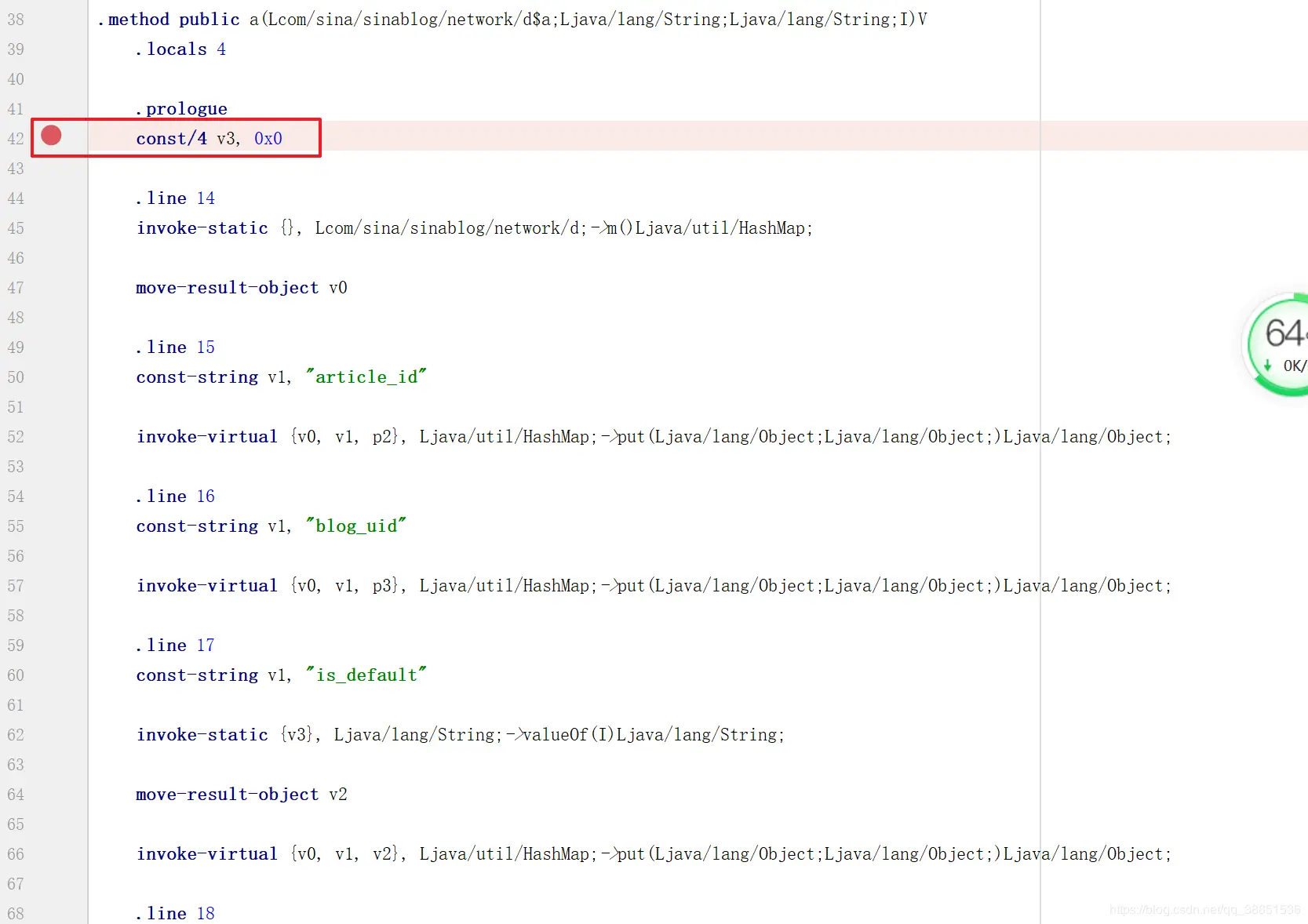Click gutter line number 64
Viewport: 1308px width, 924px height.
[x=16, y=795]
